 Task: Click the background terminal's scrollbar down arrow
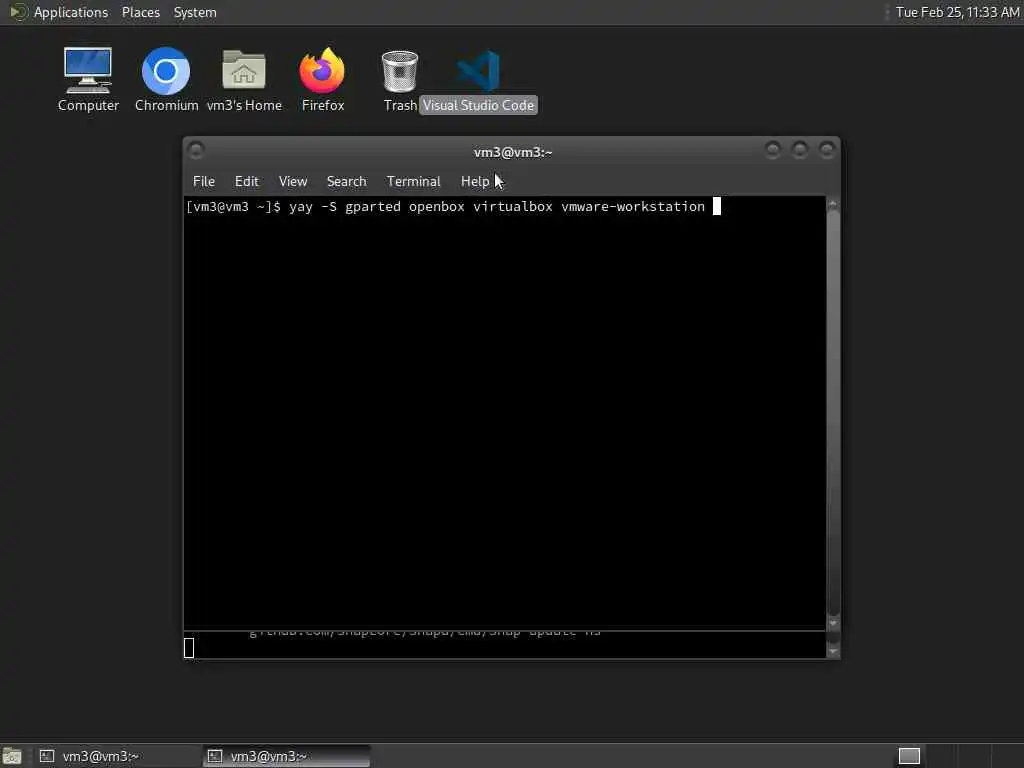[833, 651]
